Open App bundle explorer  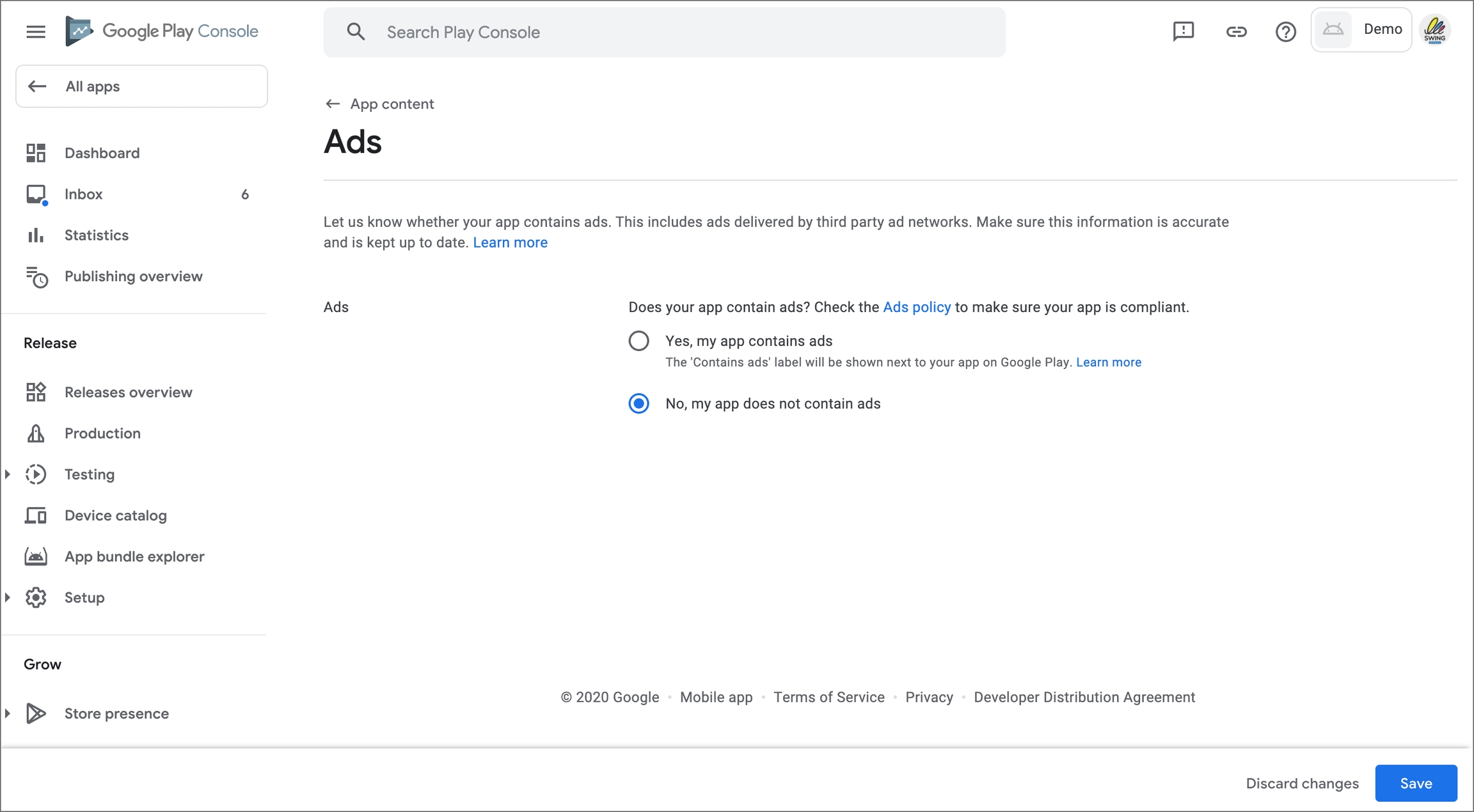[x=134, y=556]
